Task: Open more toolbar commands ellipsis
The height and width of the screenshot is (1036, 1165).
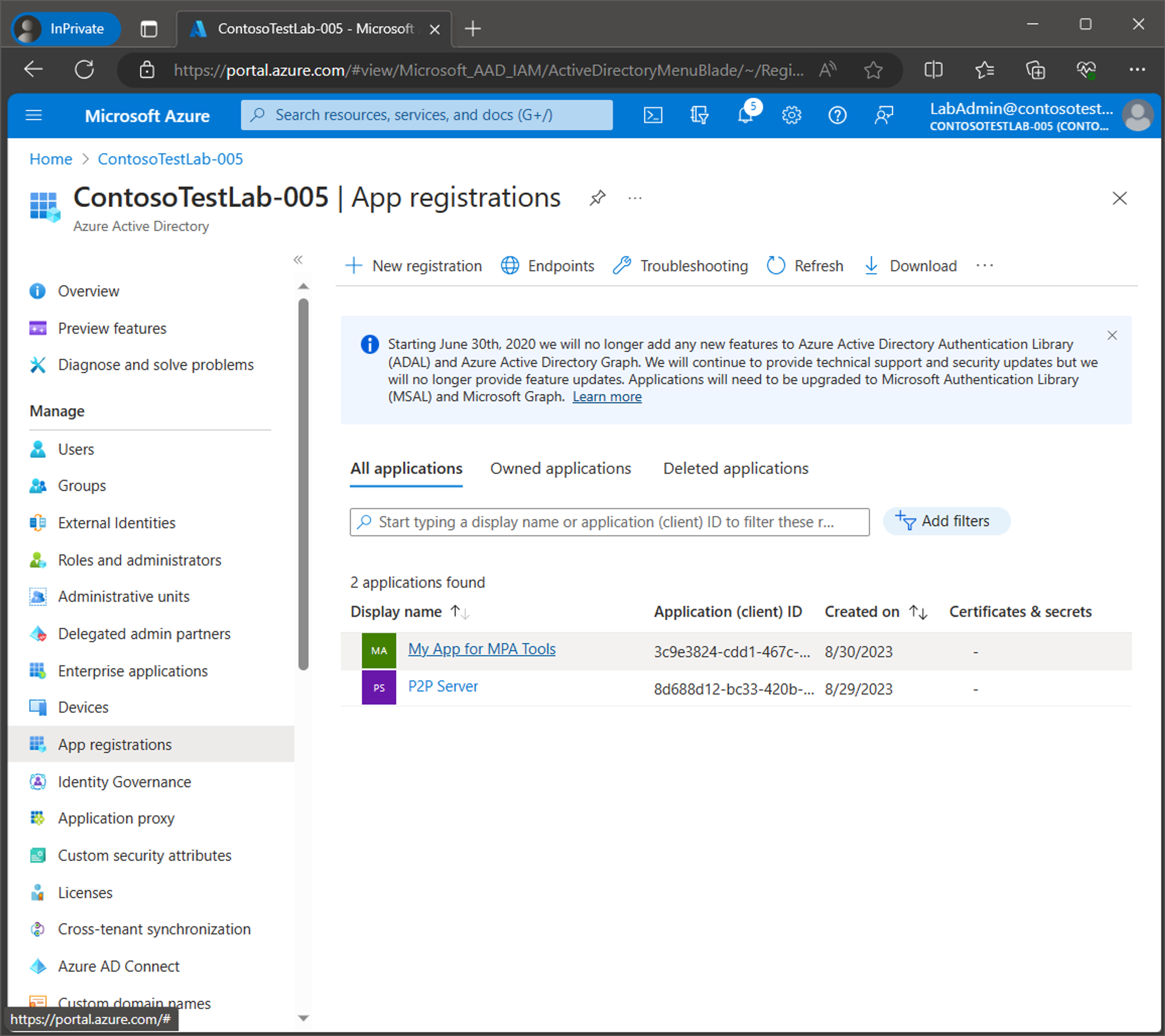Action: [x=984, y=265]
